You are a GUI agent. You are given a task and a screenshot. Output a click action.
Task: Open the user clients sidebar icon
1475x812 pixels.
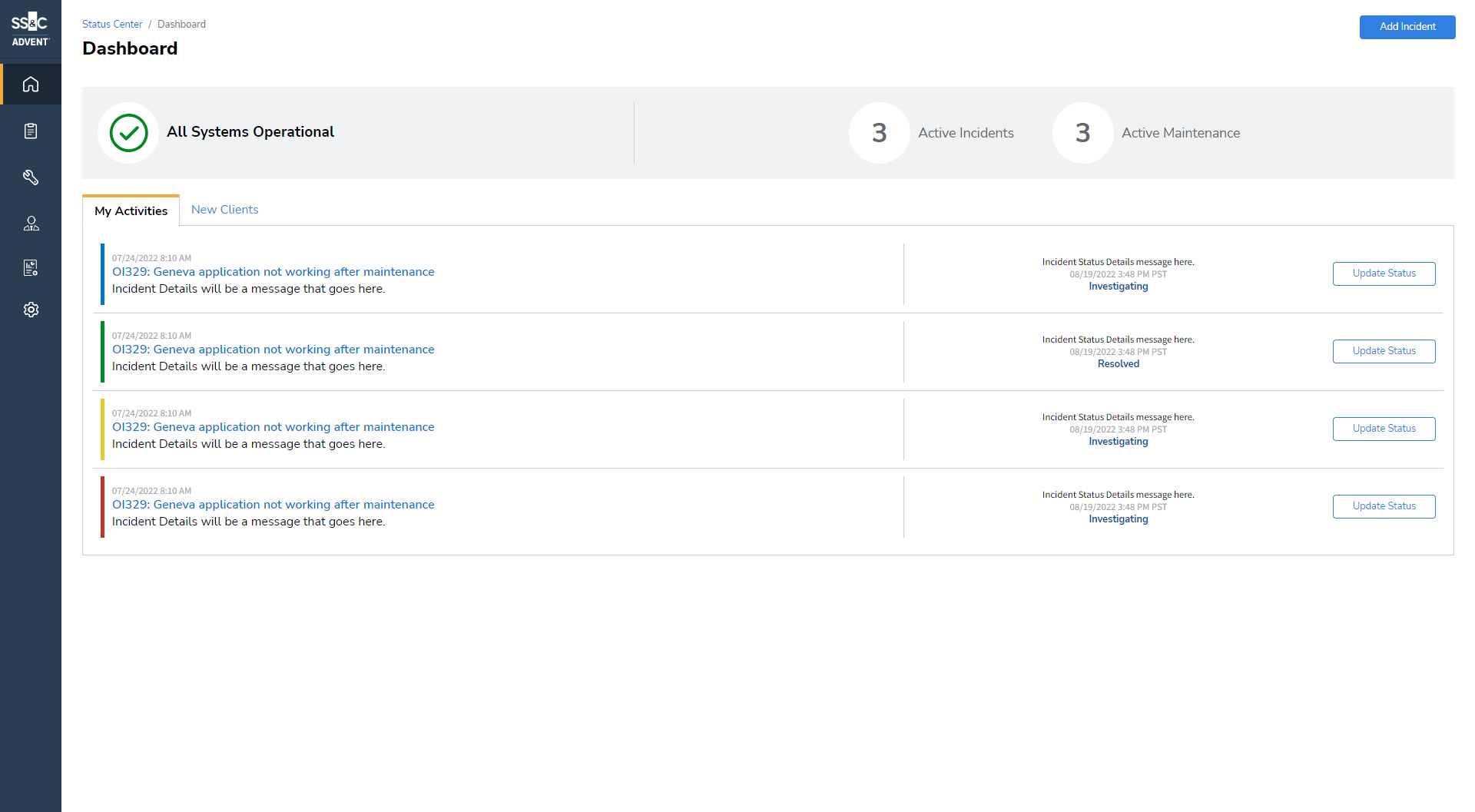point(31,224)
